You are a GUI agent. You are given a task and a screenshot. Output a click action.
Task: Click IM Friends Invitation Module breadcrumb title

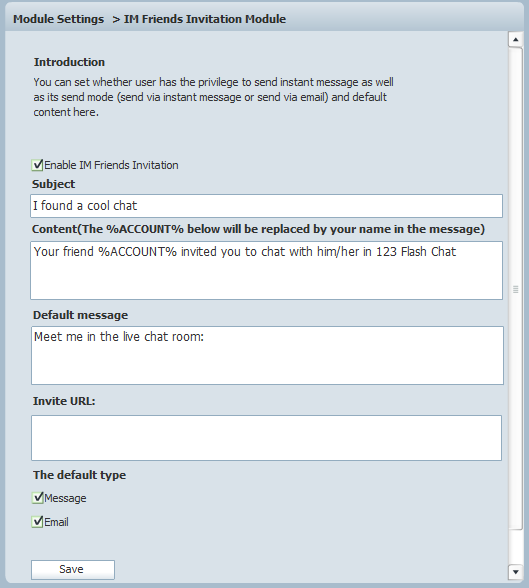[x=205, y=19]
